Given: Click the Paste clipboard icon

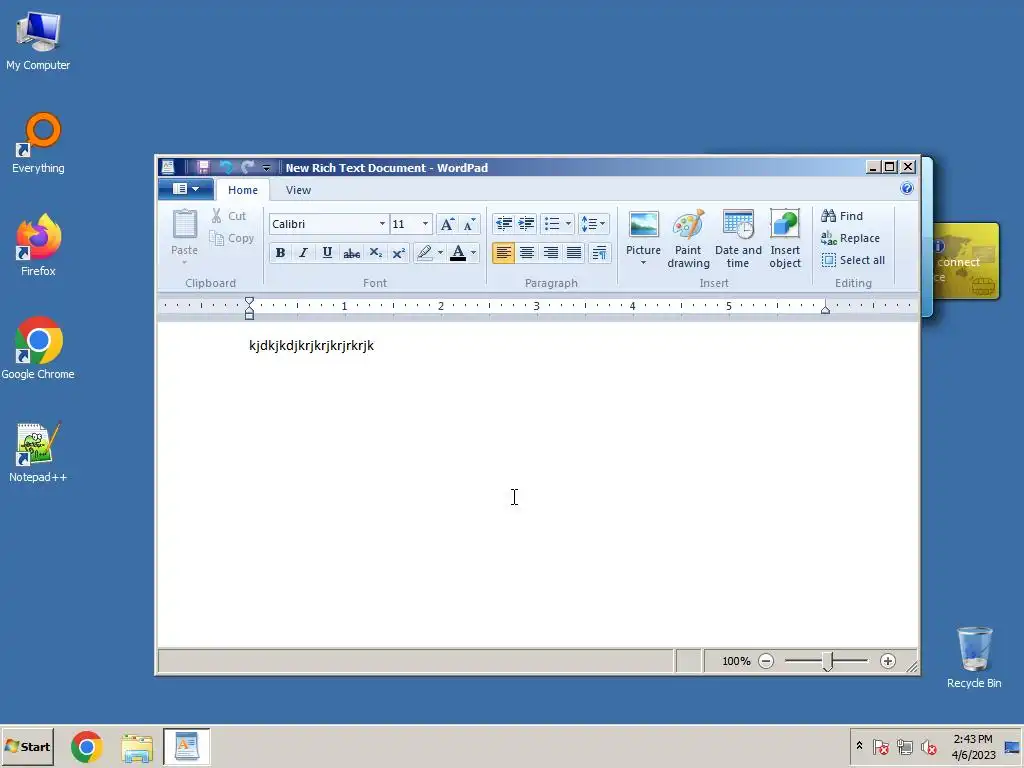Looking at the screenshot, I should pyautogui.click(x=184, y=225).
